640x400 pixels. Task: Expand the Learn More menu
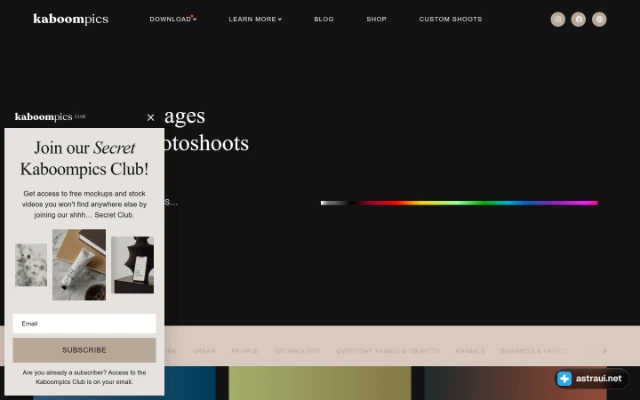pos(255,19)
